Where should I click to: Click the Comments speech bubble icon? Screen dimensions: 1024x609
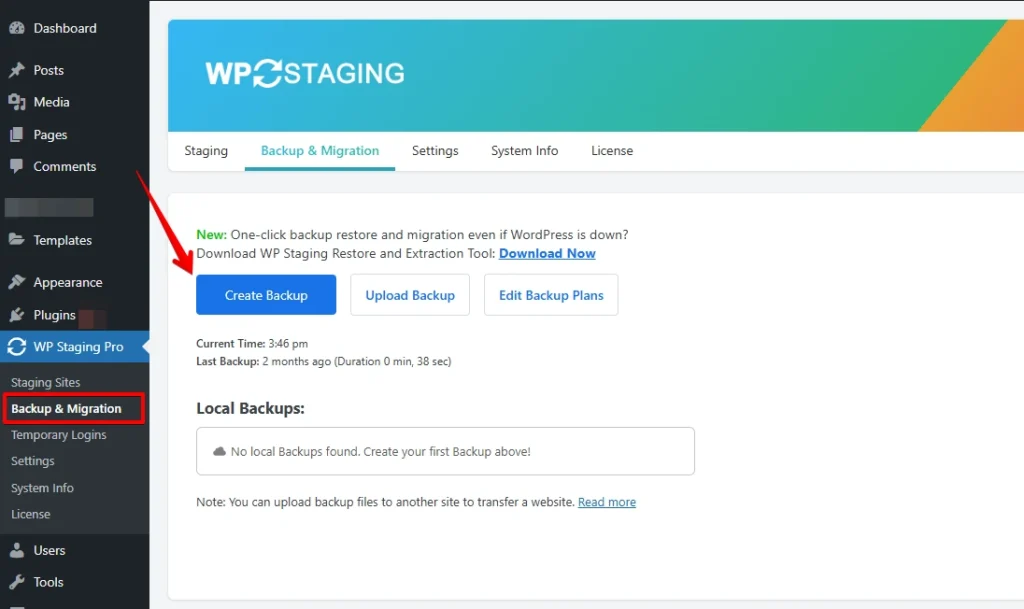(x=17, y=166)
